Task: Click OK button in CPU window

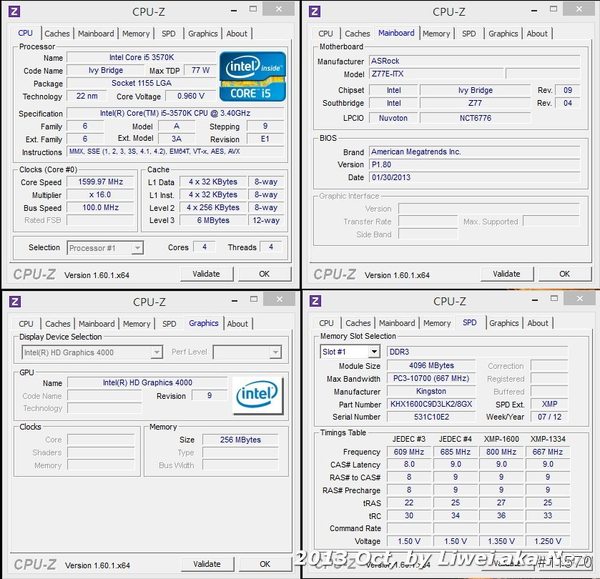Action: click(264, 274)
